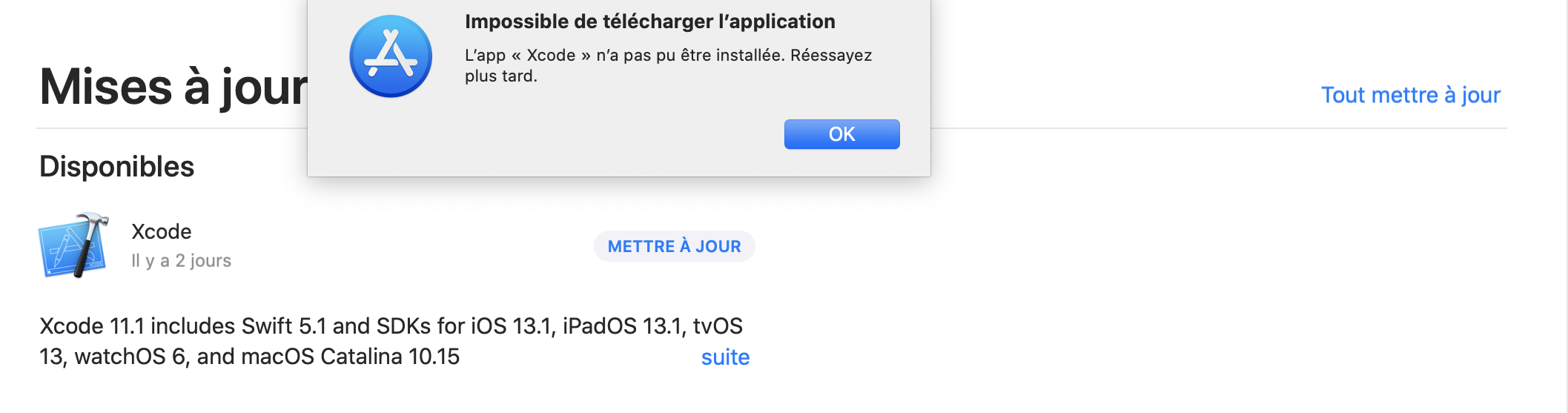This screenshot has width=1568, height=413.
Task: Click the 'plus tard.' line in the dialog
Action: pyautogui.click(x=500, y=76)
